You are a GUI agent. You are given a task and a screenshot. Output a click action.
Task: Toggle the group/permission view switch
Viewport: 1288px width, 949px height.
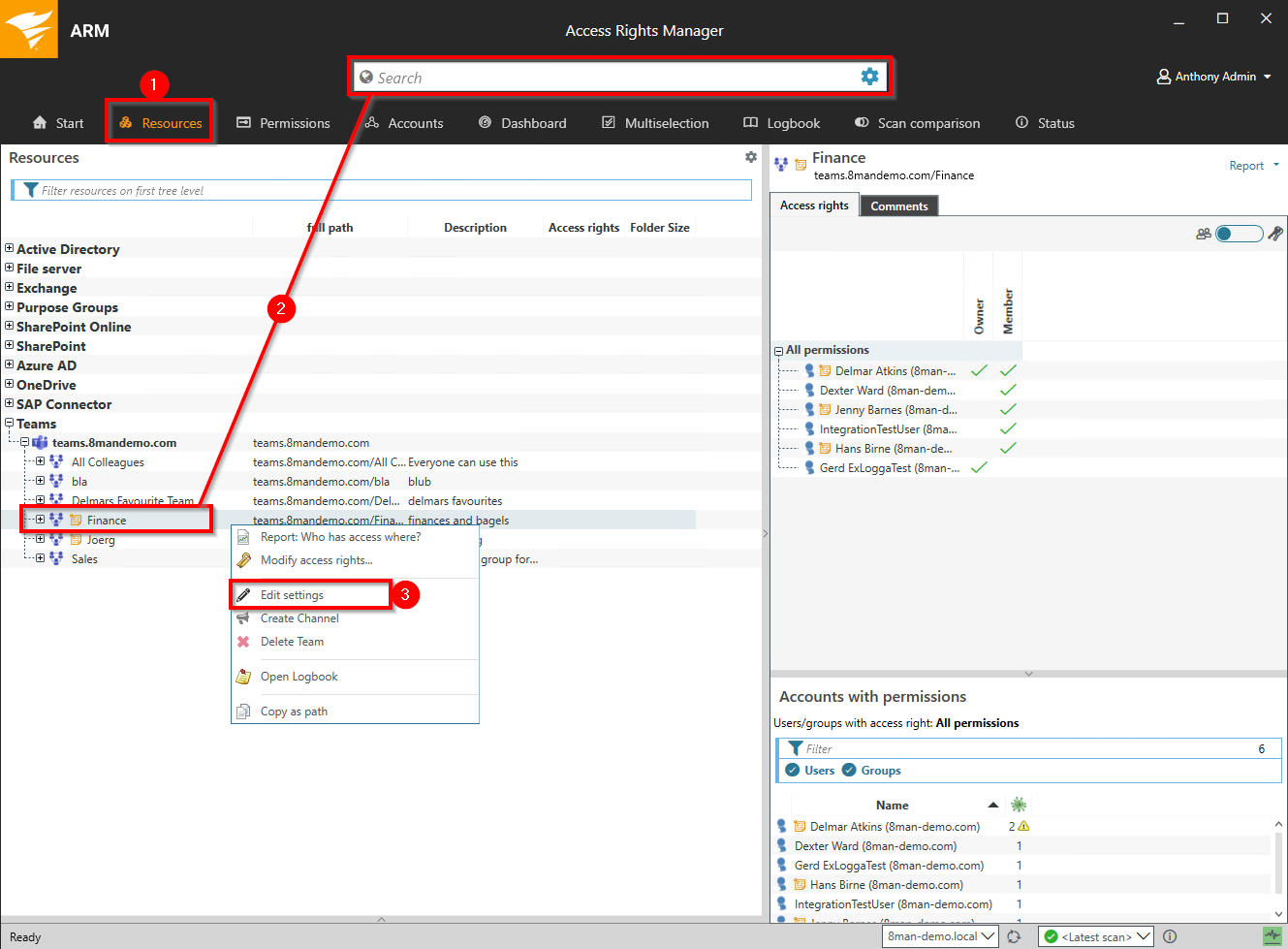pos(1239,234)
